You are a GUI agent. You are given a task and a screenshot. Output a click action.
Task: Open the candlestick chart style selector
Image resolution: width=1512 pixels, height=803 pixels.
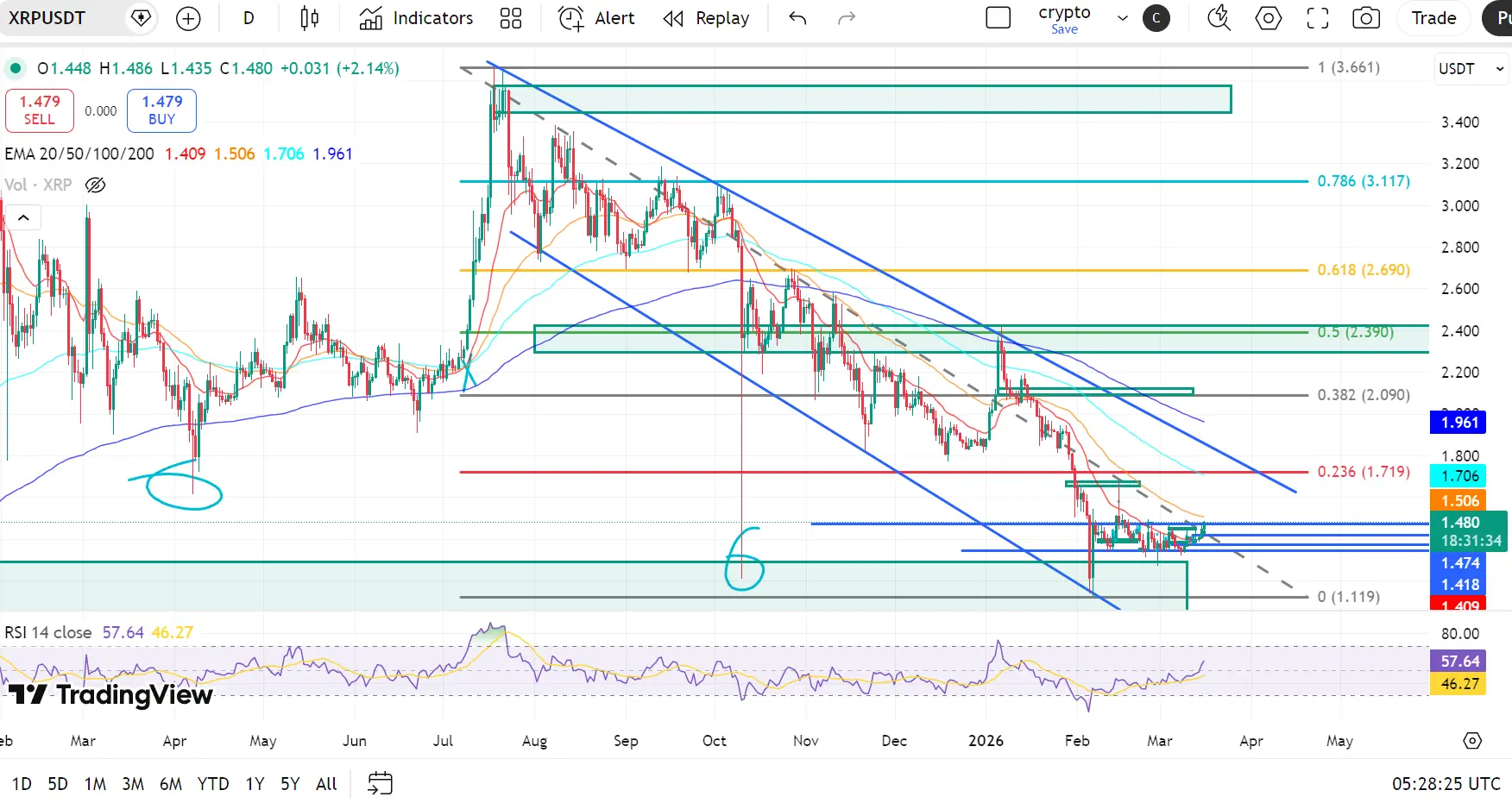(309, 18)
